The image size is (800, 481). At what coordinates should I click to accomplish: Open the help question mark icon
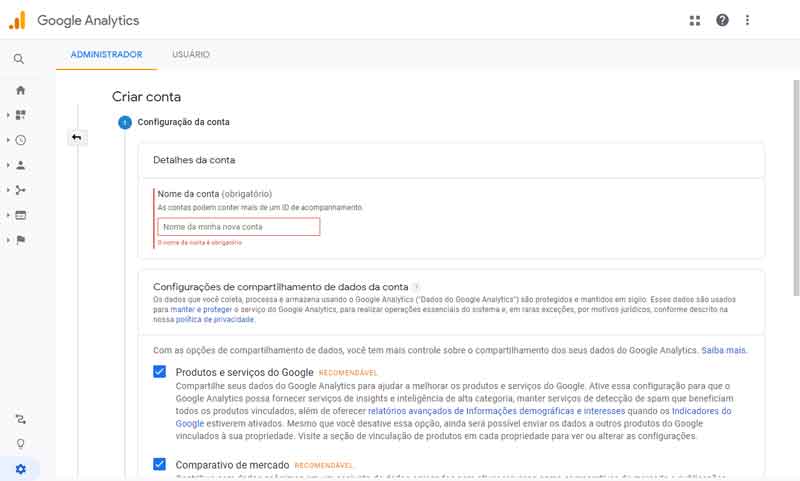tap(722, 20)
